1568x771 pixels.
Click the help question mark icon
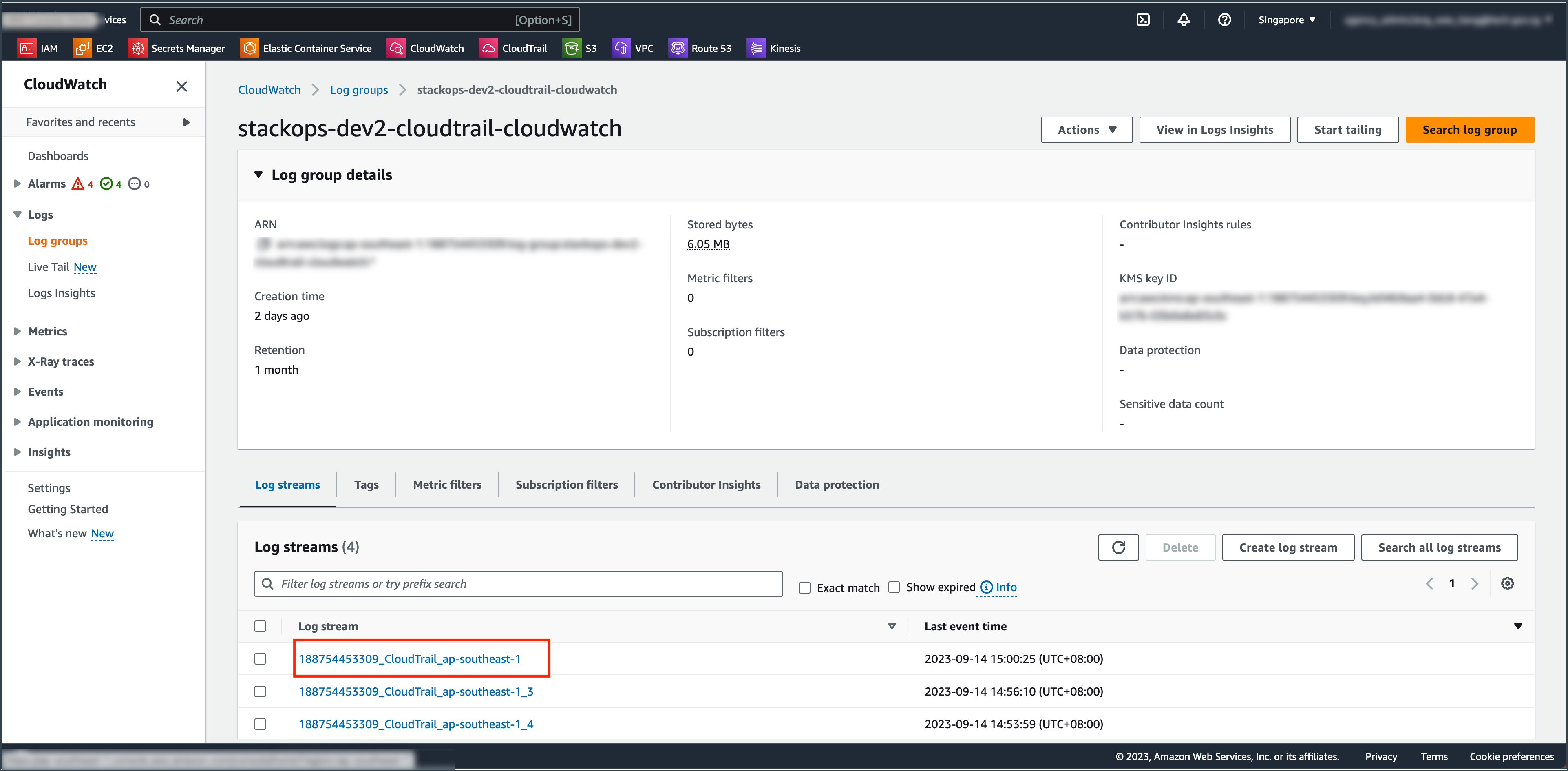click(1224, 20)
